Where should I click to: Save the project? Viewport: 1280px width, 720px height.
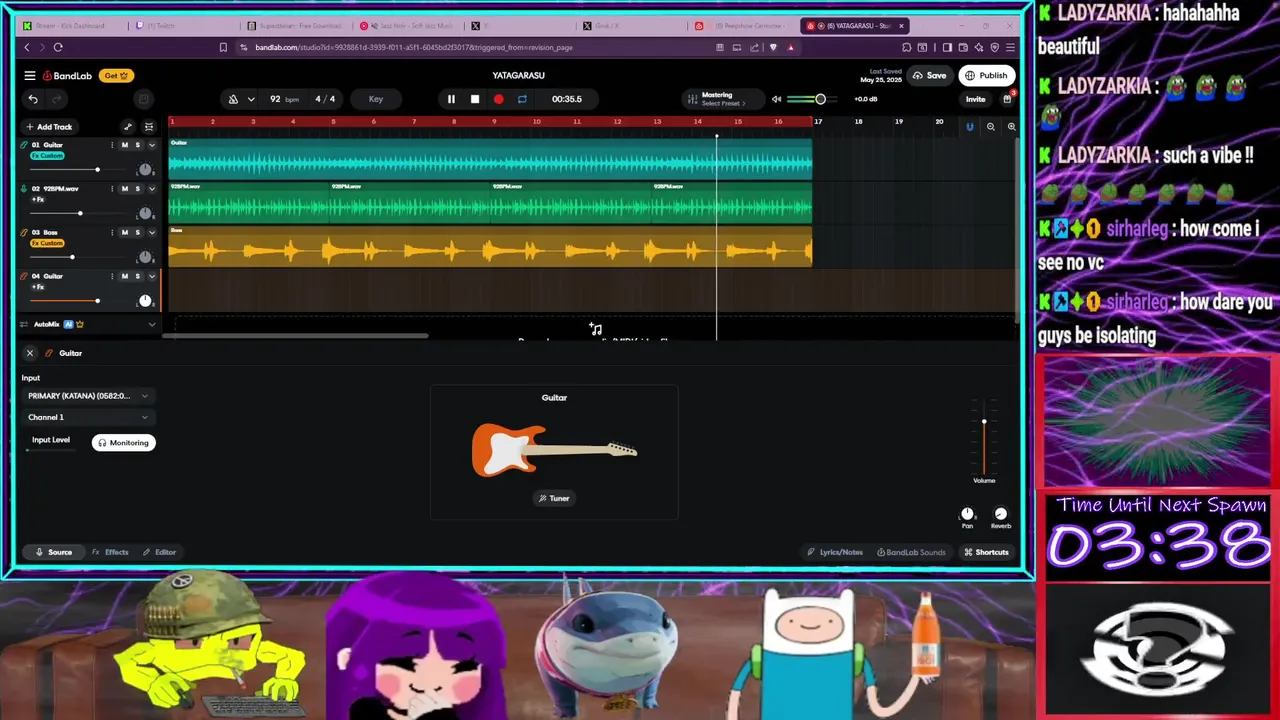pyautogui.click(x=929, y=75)
